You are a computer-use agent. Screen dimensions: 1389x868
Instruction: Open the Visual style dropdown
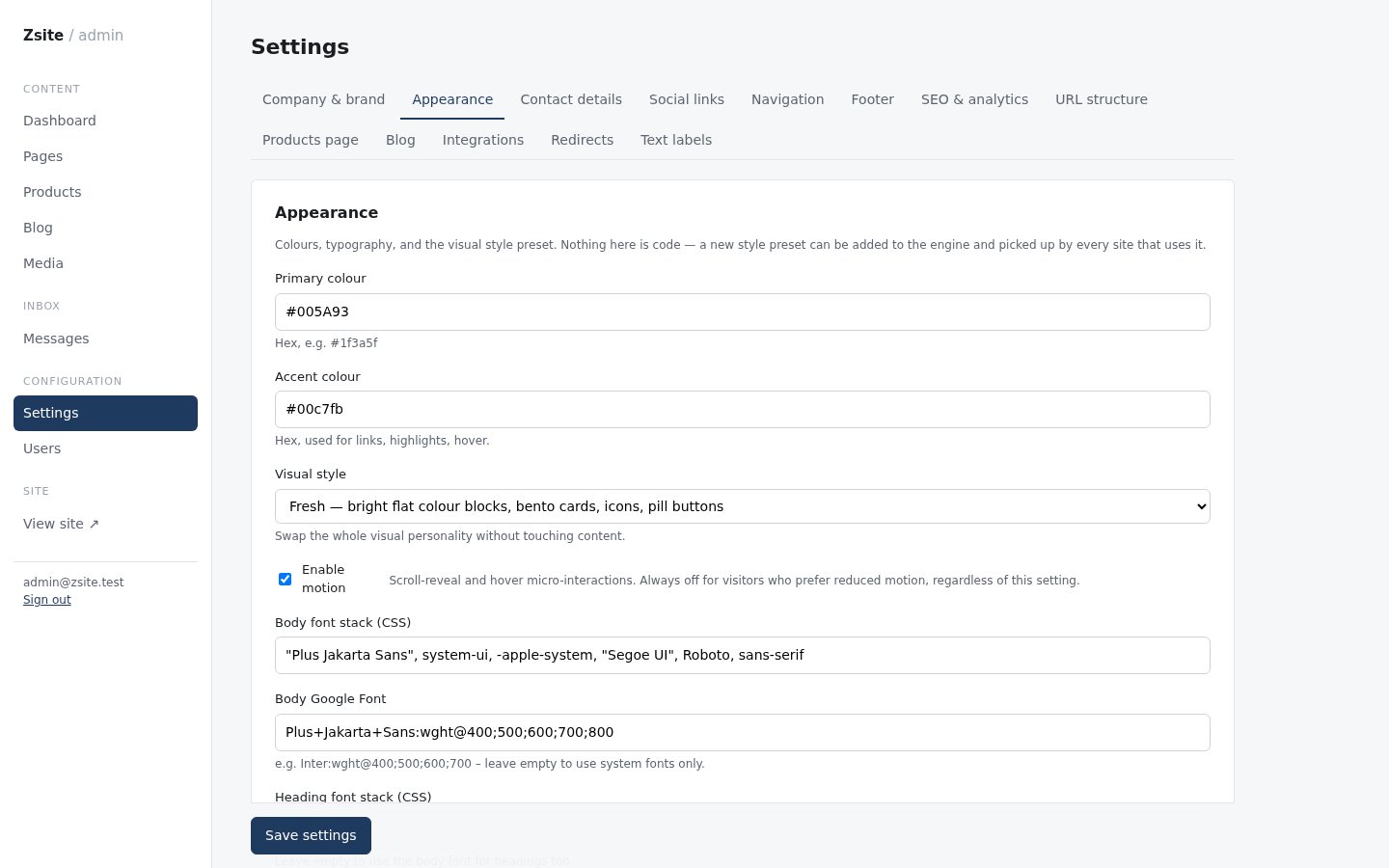pyautogui.click(x=743, y=506)
